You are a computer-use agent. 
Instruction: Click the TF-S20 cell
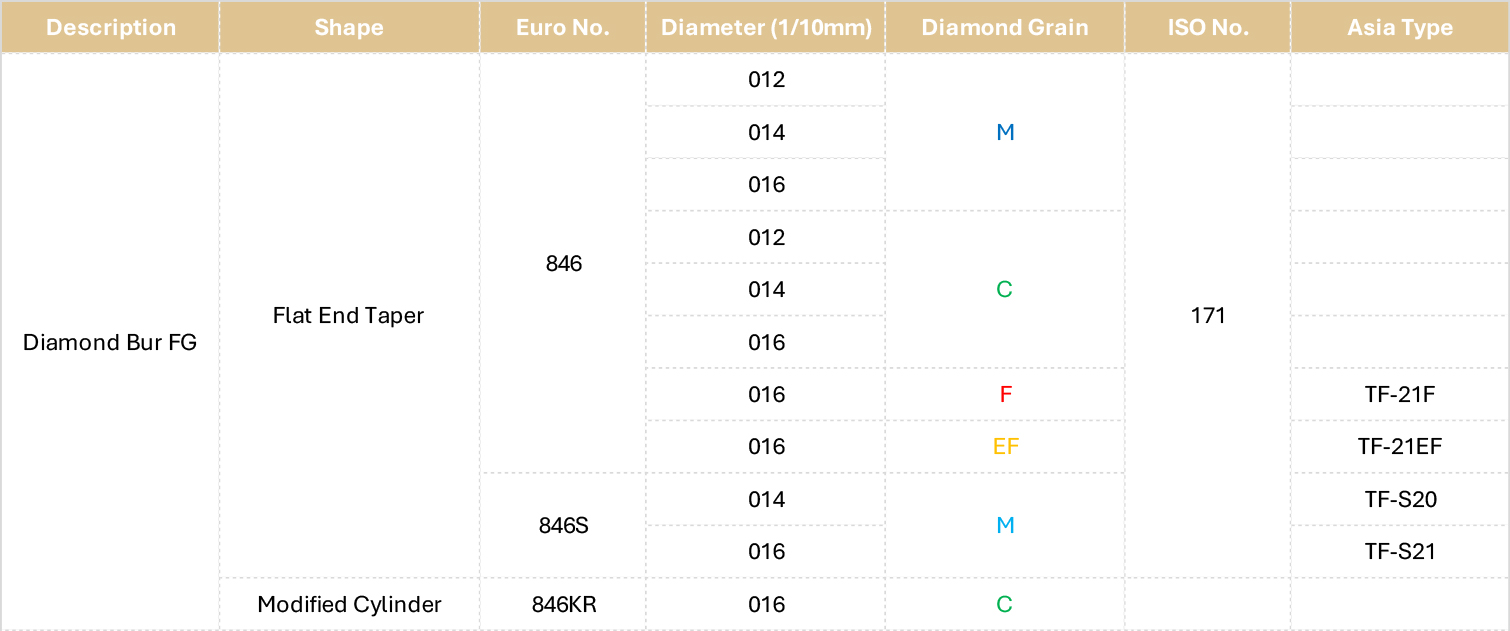click(1400, 499)
